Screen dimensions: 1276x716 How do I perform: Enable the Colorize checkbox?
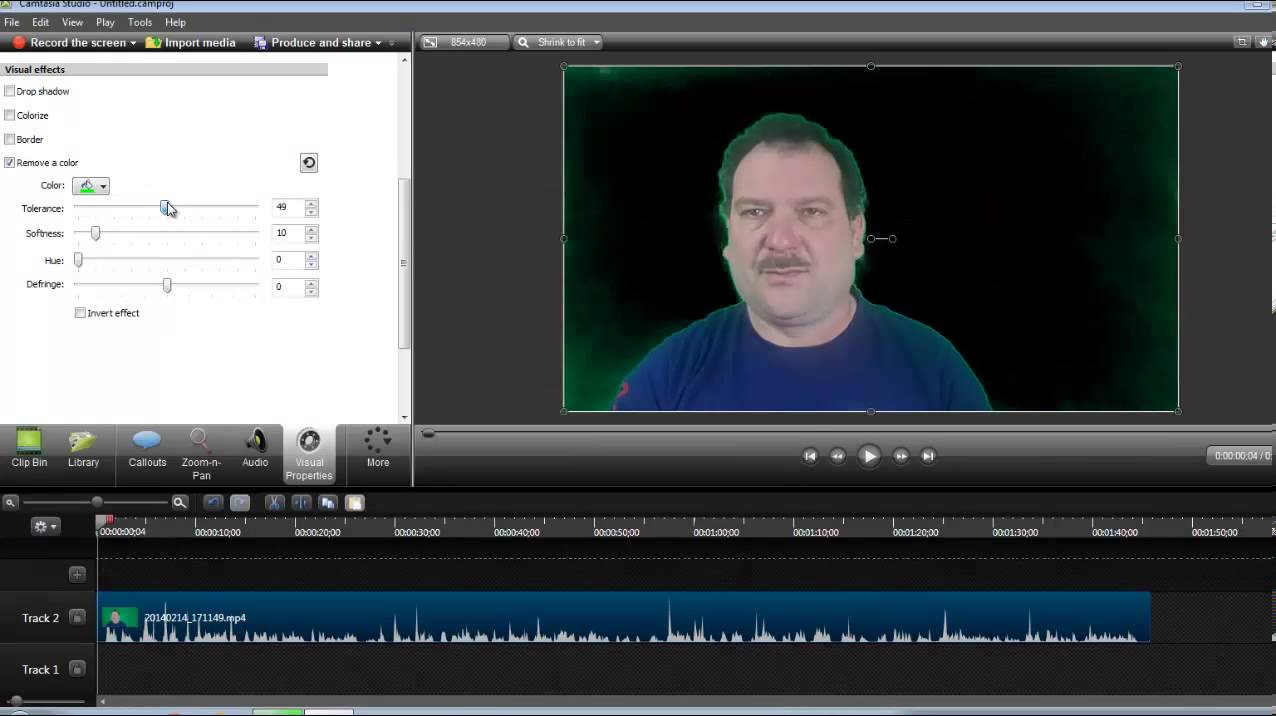10,115
